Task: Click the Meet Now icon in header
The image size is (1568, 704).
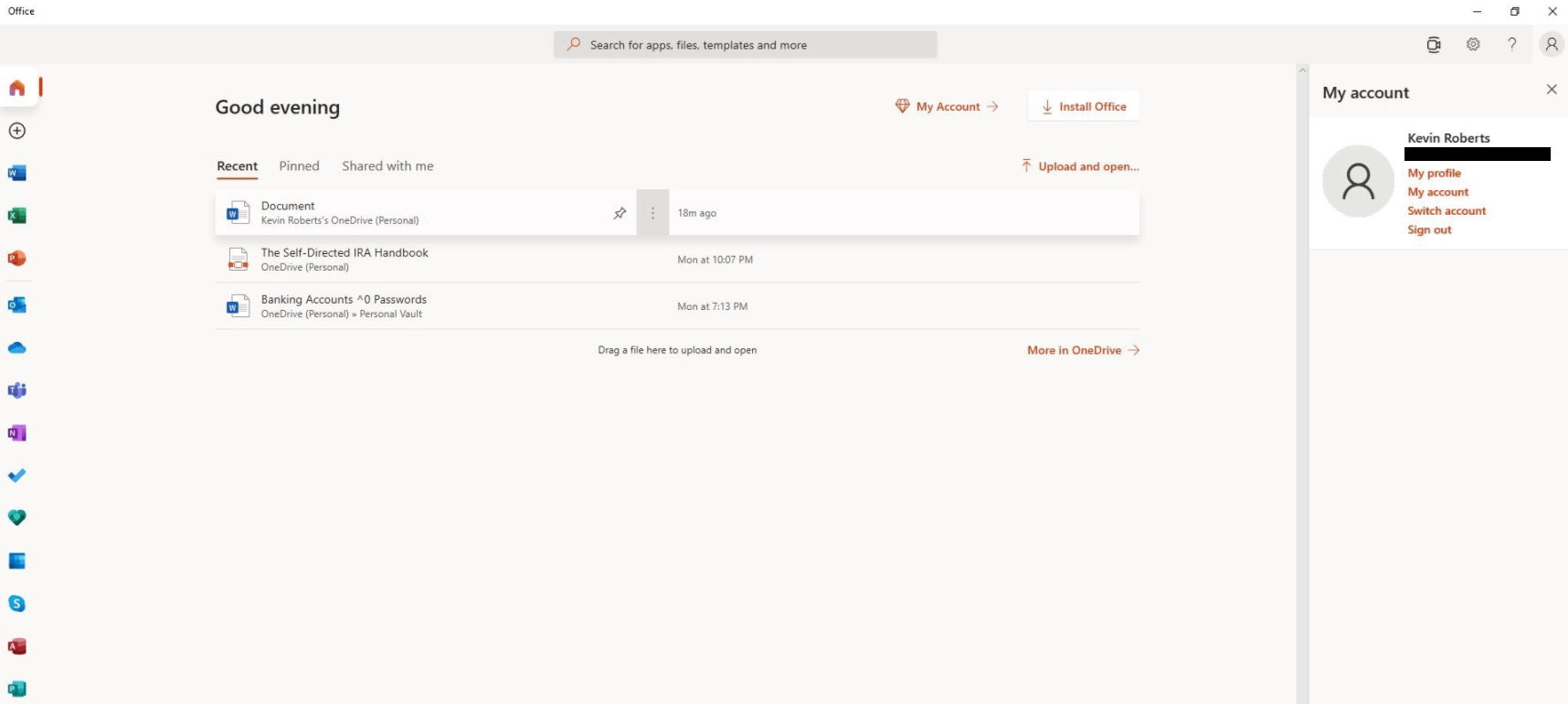Action: 1434,45
